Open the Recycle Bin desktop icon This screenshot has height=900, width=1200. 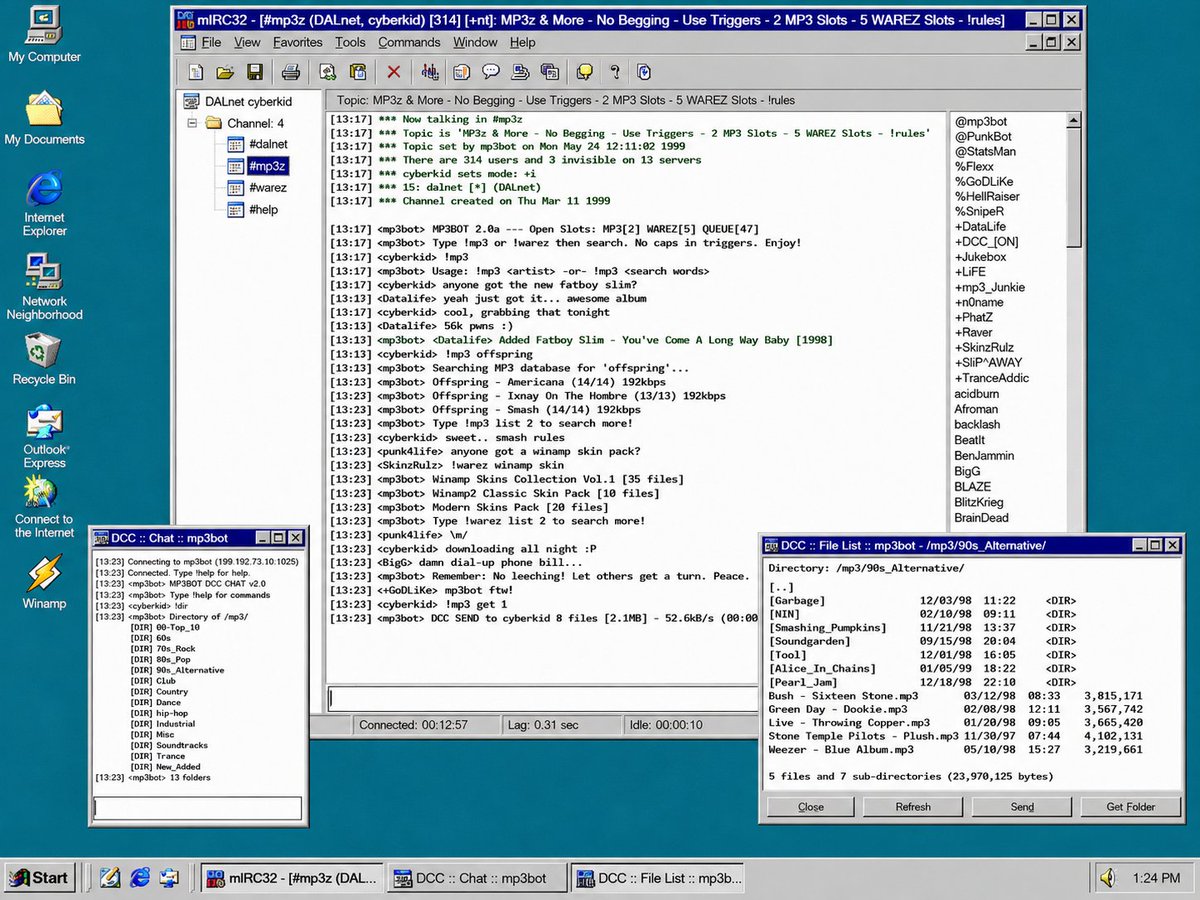(44, 360)
